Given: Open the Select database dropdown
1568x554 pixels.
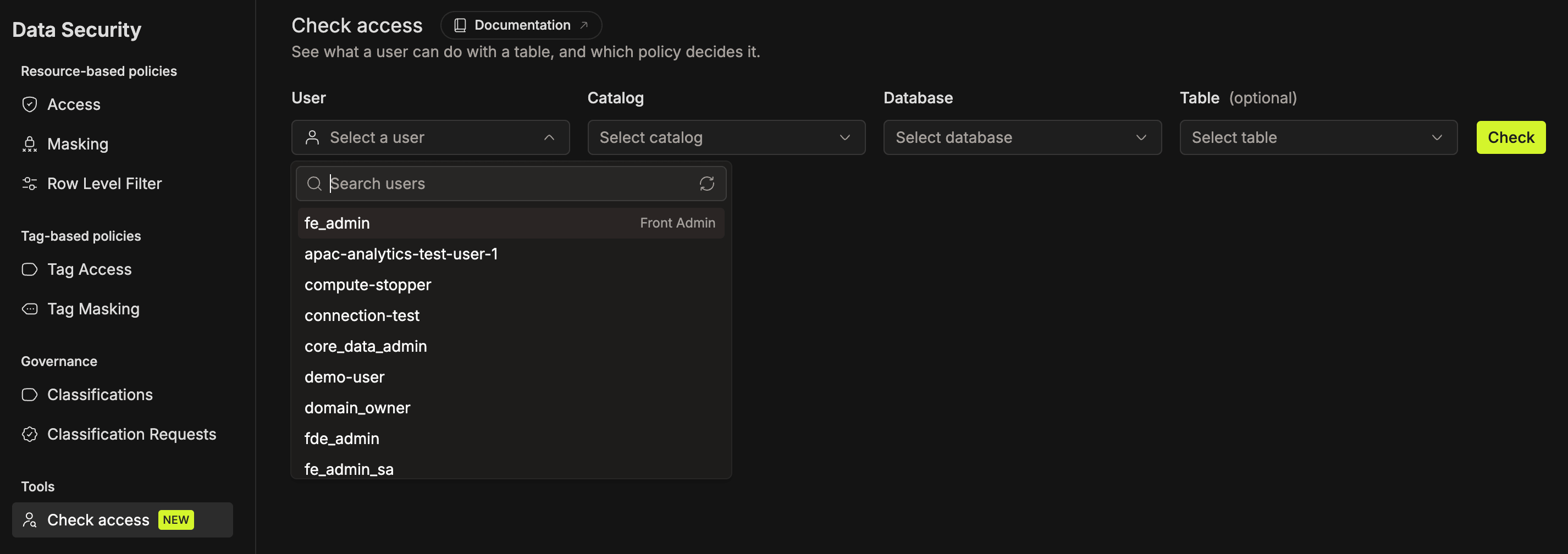Looking at the screenshot, I should [1022, 137].
